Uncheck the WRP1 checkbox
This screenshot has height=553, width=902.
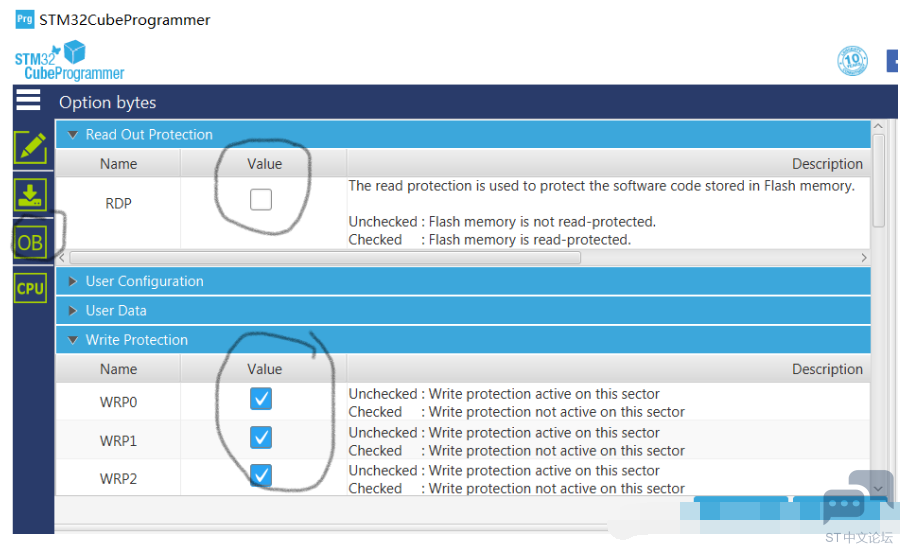261,437
